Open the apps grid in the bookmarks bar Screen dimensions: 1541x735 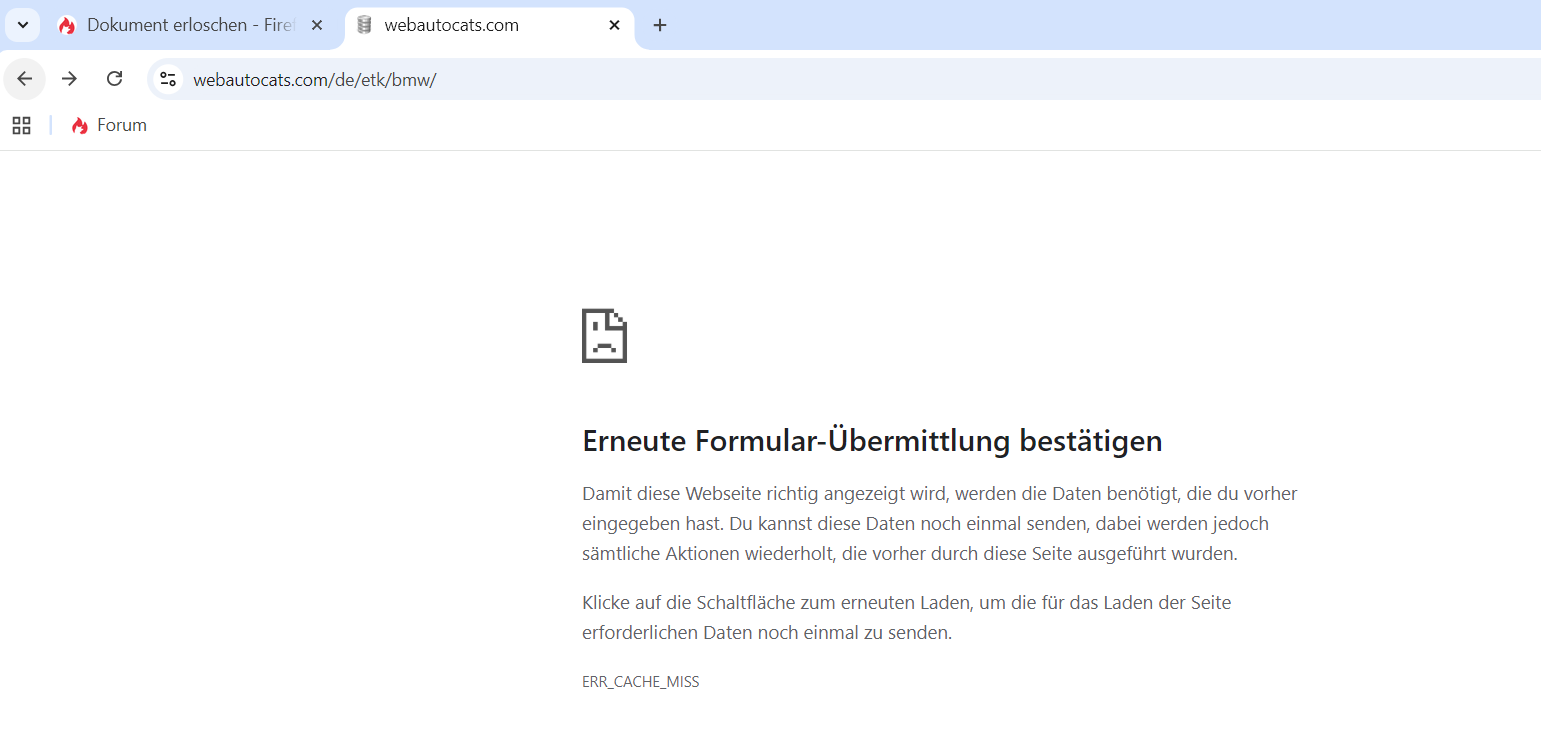coord(21,125)
